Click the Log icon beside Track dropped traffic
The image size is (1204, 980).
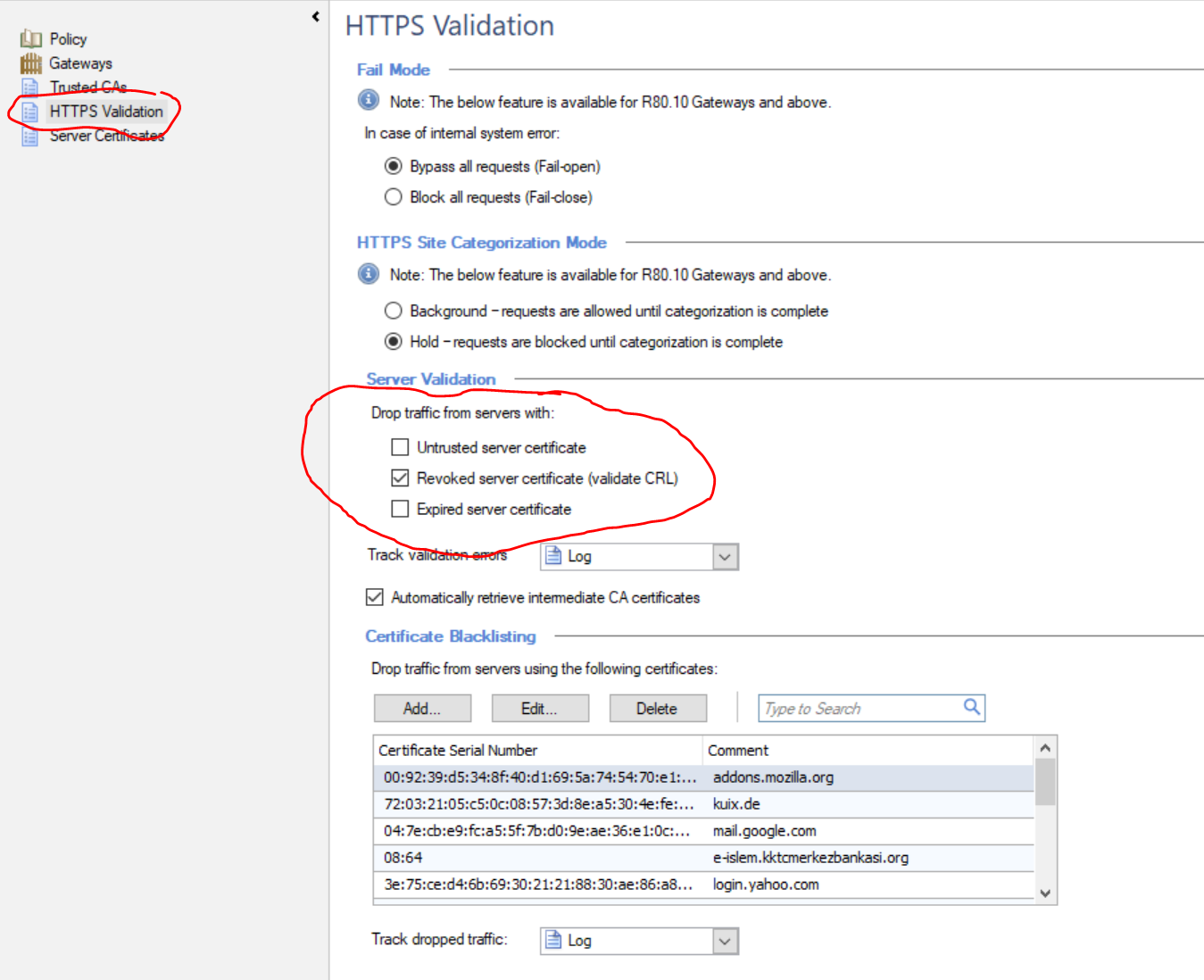pos(554,940)
